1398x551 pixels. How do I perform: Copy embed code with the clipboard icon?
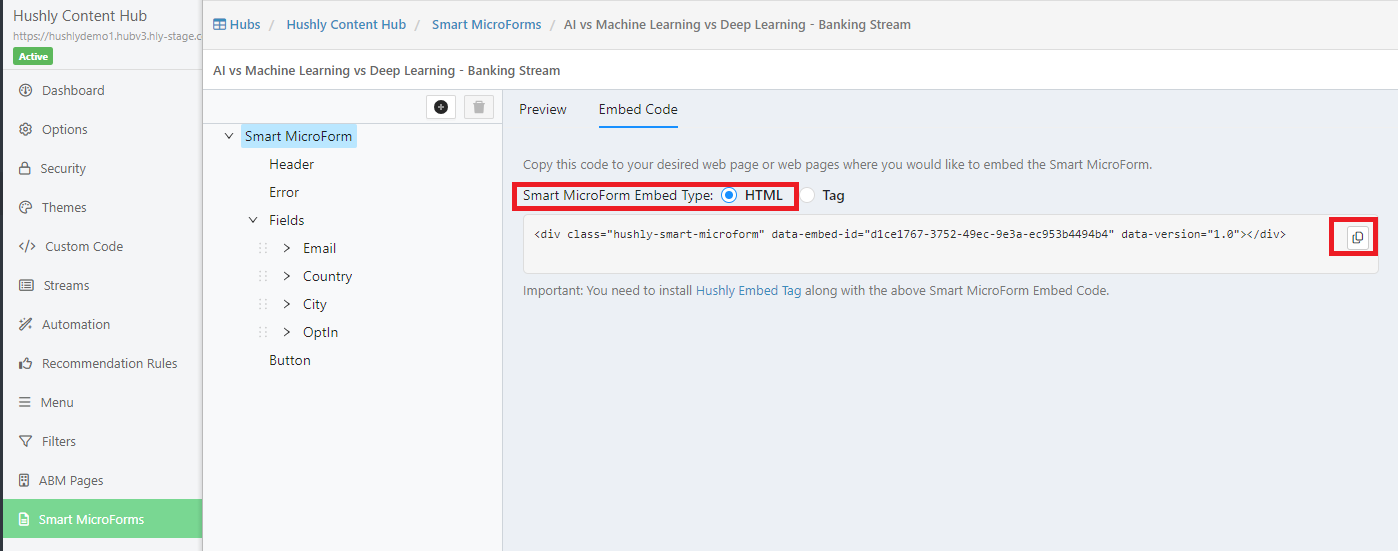[1357, 237]
